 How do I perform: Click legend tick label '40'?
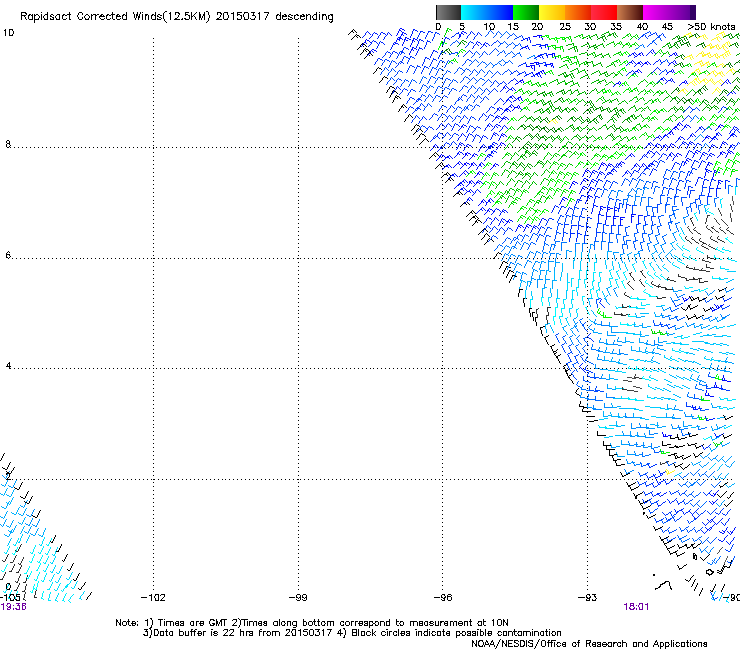click(x=642, y=27)
